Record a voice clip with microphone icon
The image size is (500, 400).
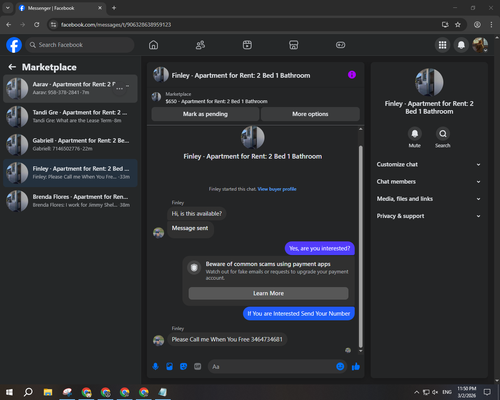[x=155, y=367]
